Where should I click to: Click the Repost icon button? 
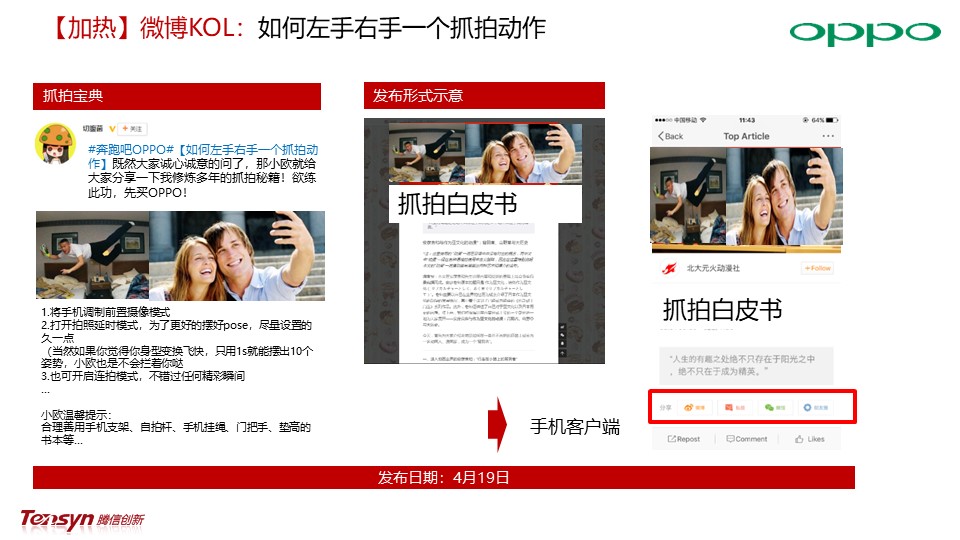[x=683, y=439]
